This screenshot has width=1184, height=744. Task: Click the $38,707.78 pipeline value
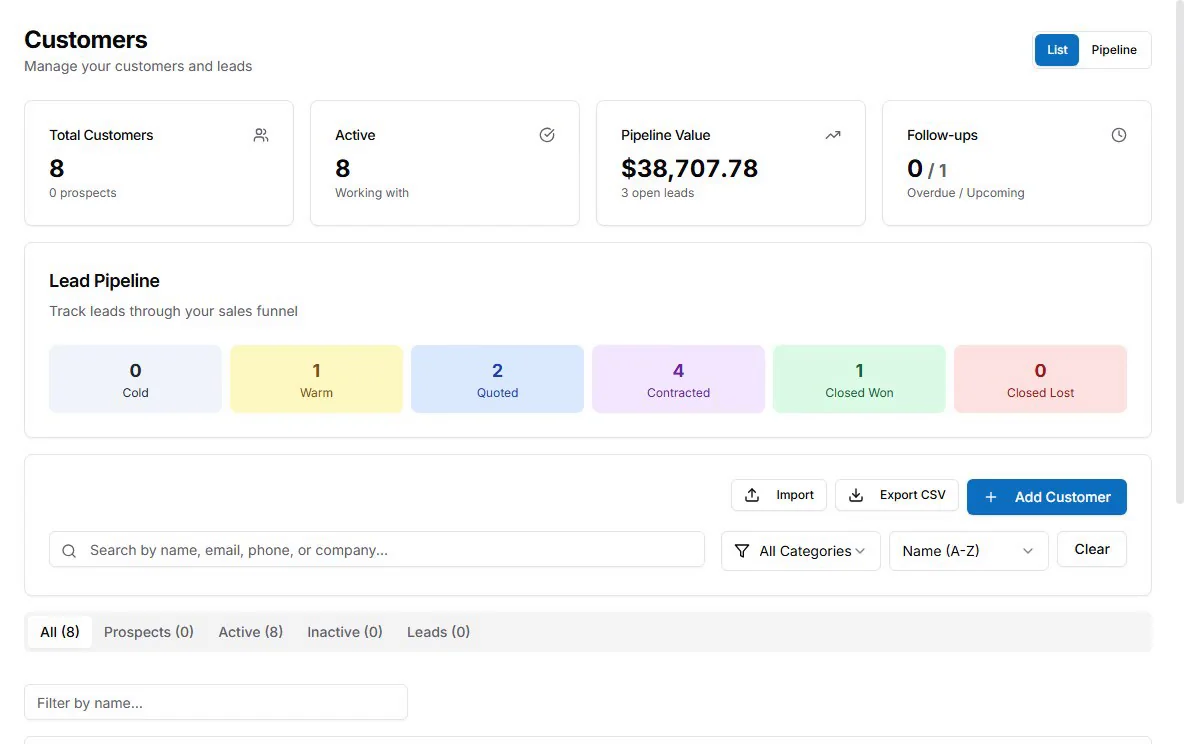point(689,168)
